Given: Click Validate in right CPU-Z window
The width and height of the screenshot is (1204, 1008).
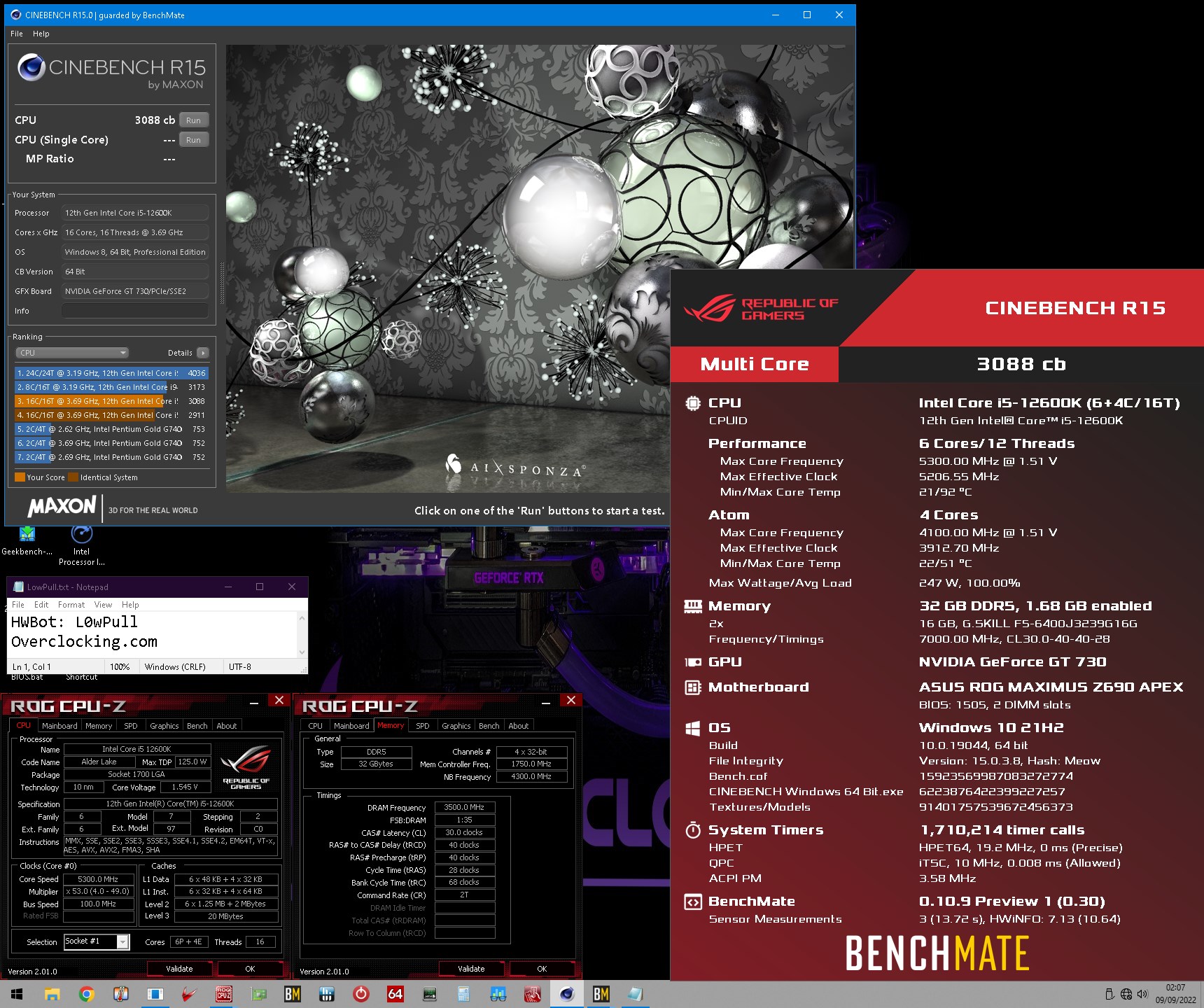Looking at the screenshot, I should [471, 969].
